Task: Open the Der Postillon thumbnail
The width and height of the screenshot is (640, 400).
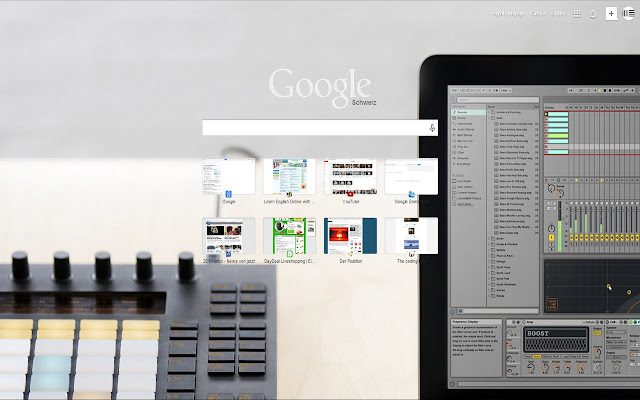Action: pyautogui.click(x=351, y=236)
